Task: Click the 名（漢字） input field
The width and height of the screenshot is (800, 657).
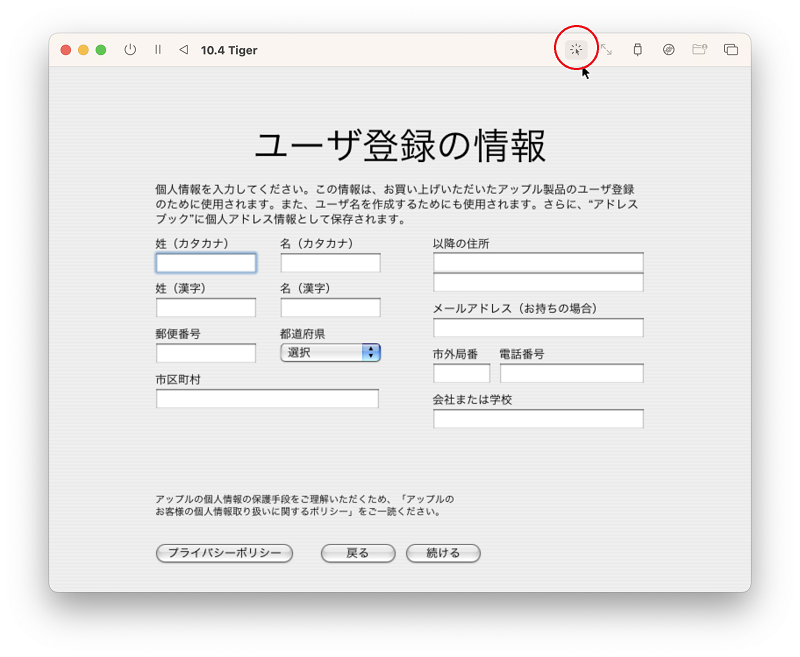Action: pyautogui.click(x=331, y=308)
